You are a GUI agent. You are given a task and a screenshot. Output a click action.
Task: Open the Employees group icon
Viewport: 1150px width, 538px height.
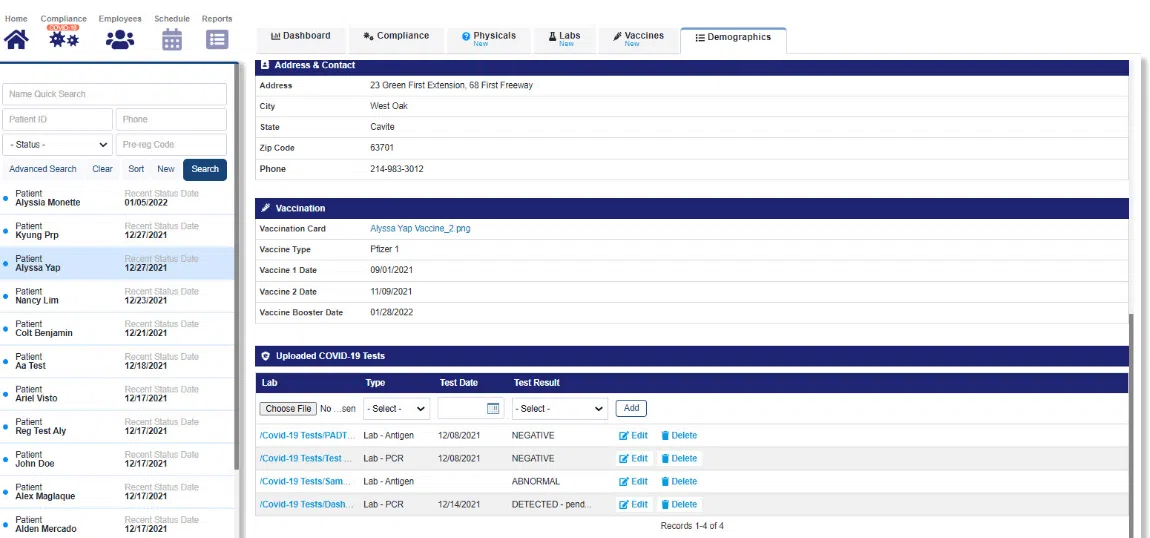119,39
